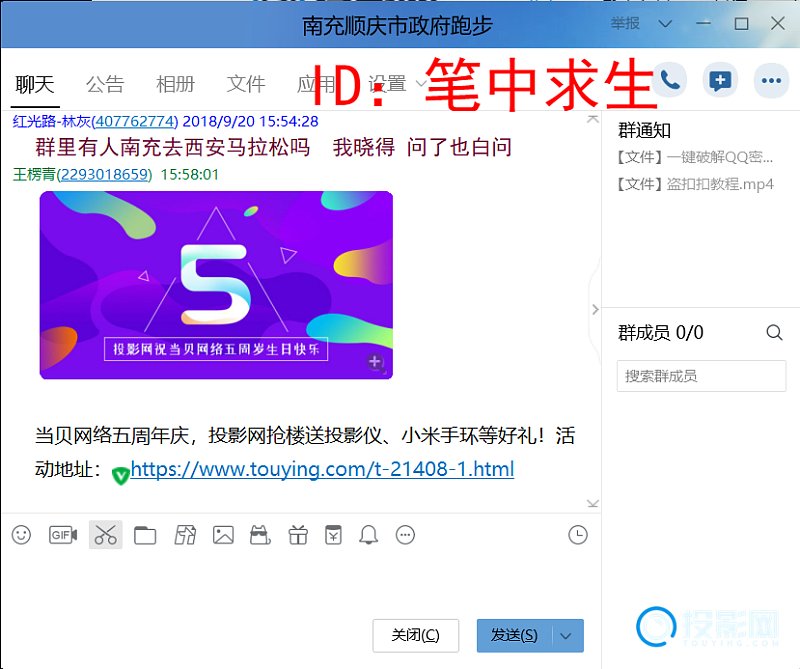Open the 相册 tab
The width and height of the screenshot is (800, 669).
click(176, 84)
